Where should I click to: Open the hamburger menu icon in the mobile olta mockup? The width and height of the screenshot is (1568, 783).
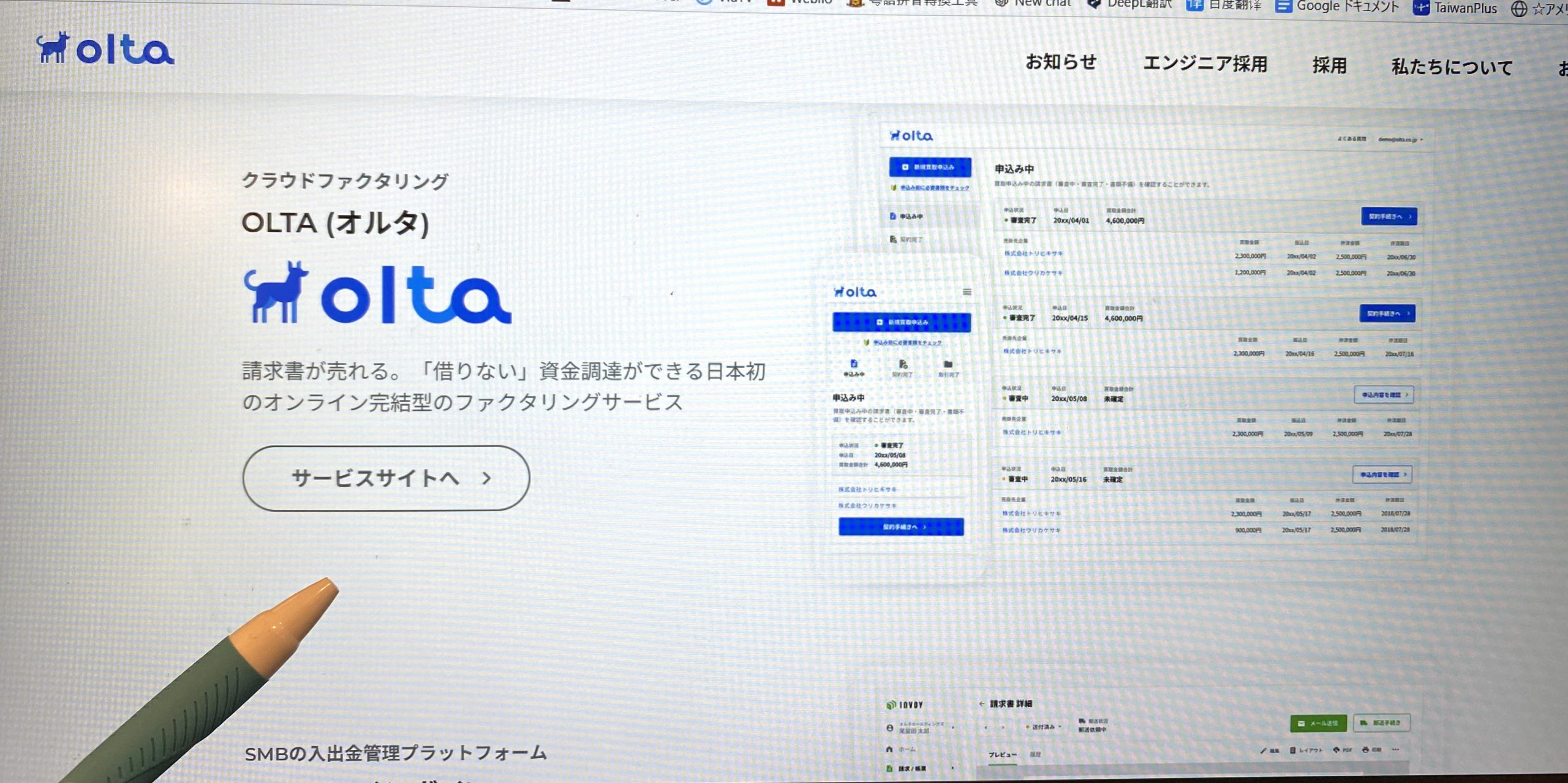(967, 292)
